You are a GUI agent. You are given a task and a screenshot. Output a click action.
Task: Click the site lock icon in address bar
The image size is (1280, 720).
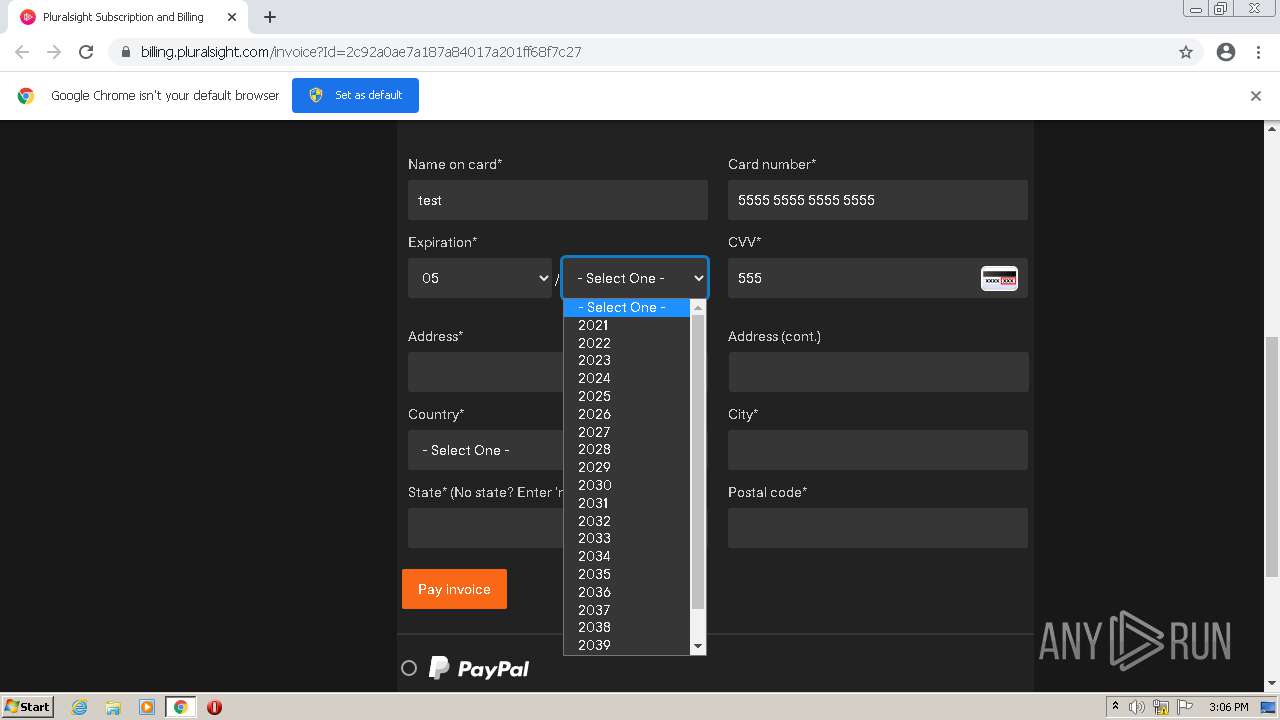click(125, 52)
